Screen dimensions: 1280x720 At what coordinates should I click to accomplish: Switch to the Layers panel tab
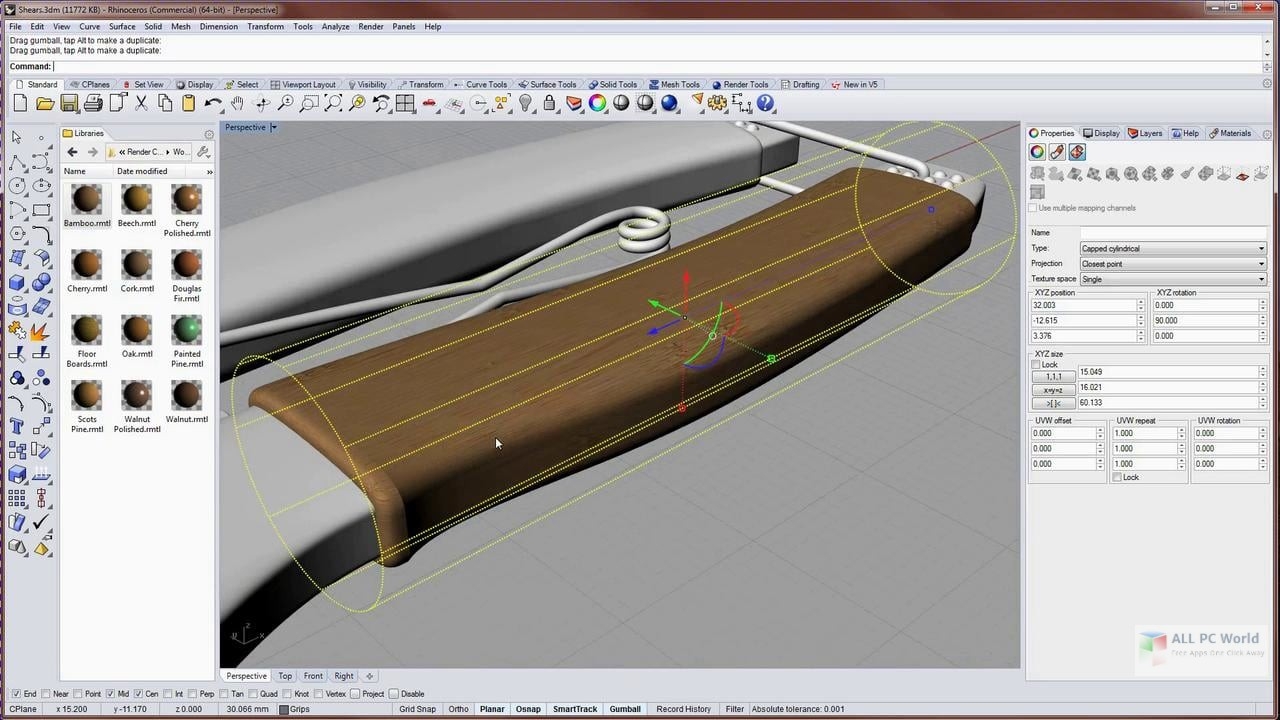click(1145, 133)
